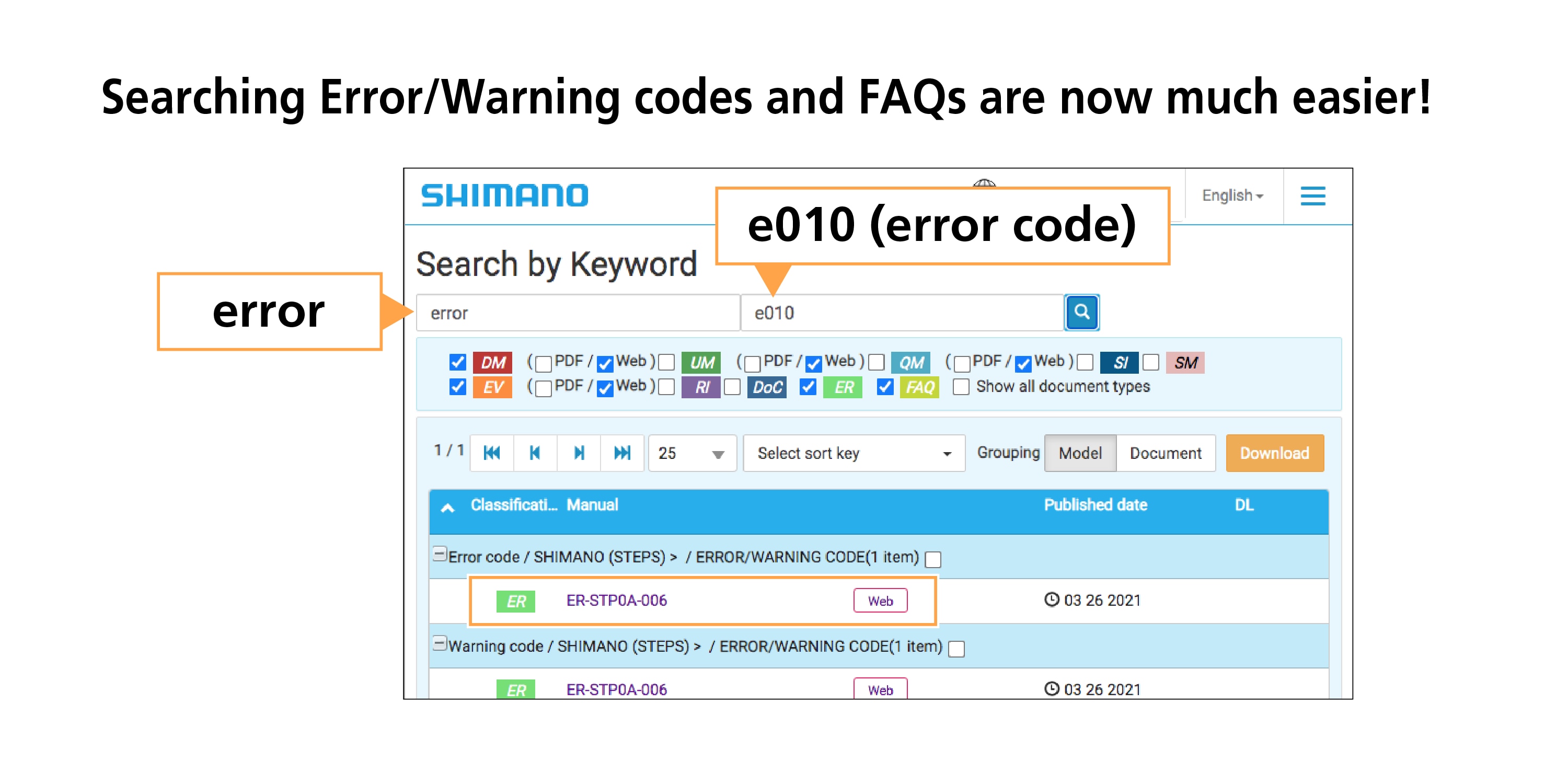Image resolution: width=1568 pixels, height=784 pixels.
Task: Open ER-STP0A-006 under Warning code
Action: (x=616, y=689)
